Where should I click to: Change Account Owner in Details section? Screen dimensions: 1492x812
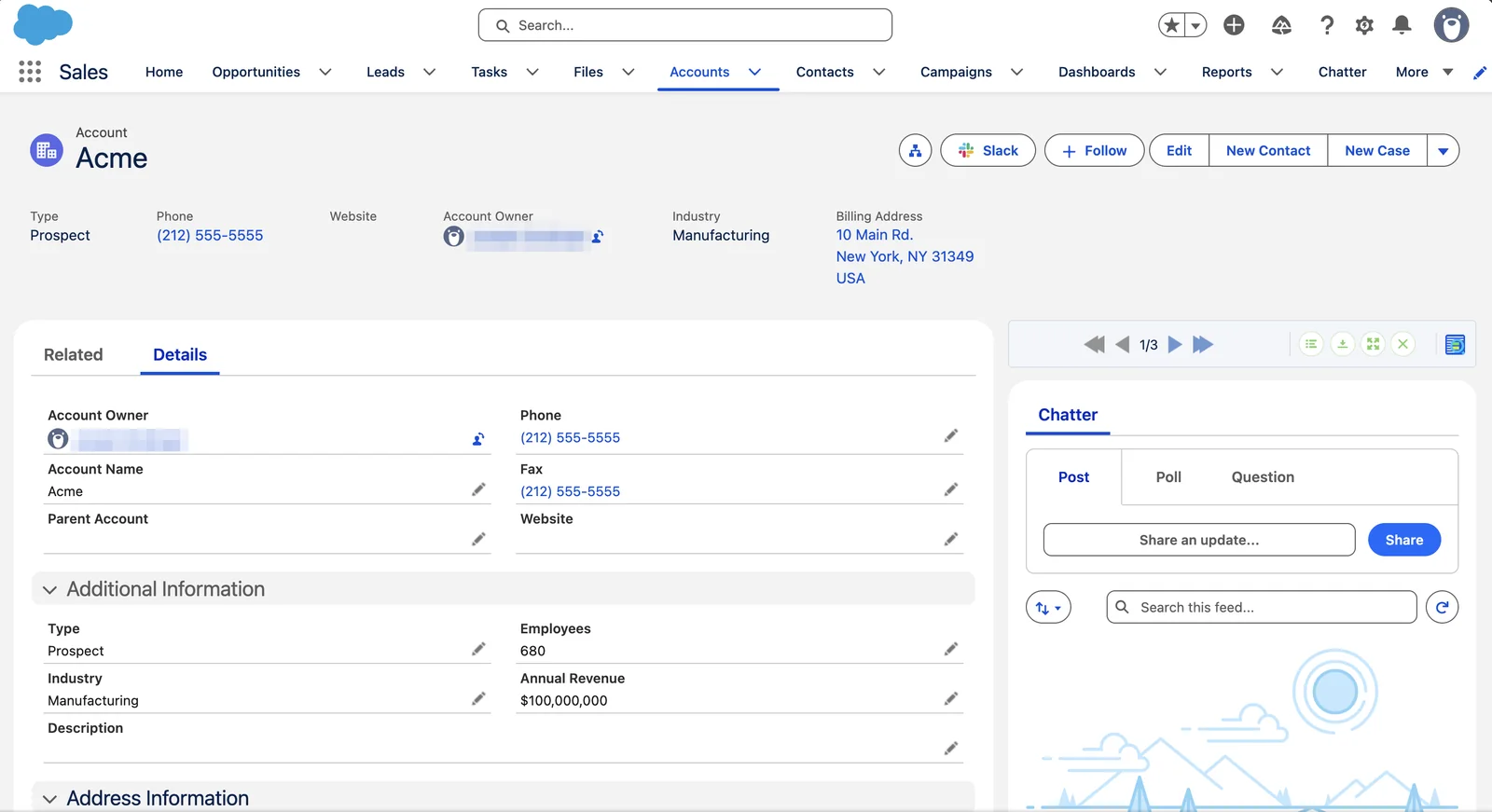(x=478, y=439)
